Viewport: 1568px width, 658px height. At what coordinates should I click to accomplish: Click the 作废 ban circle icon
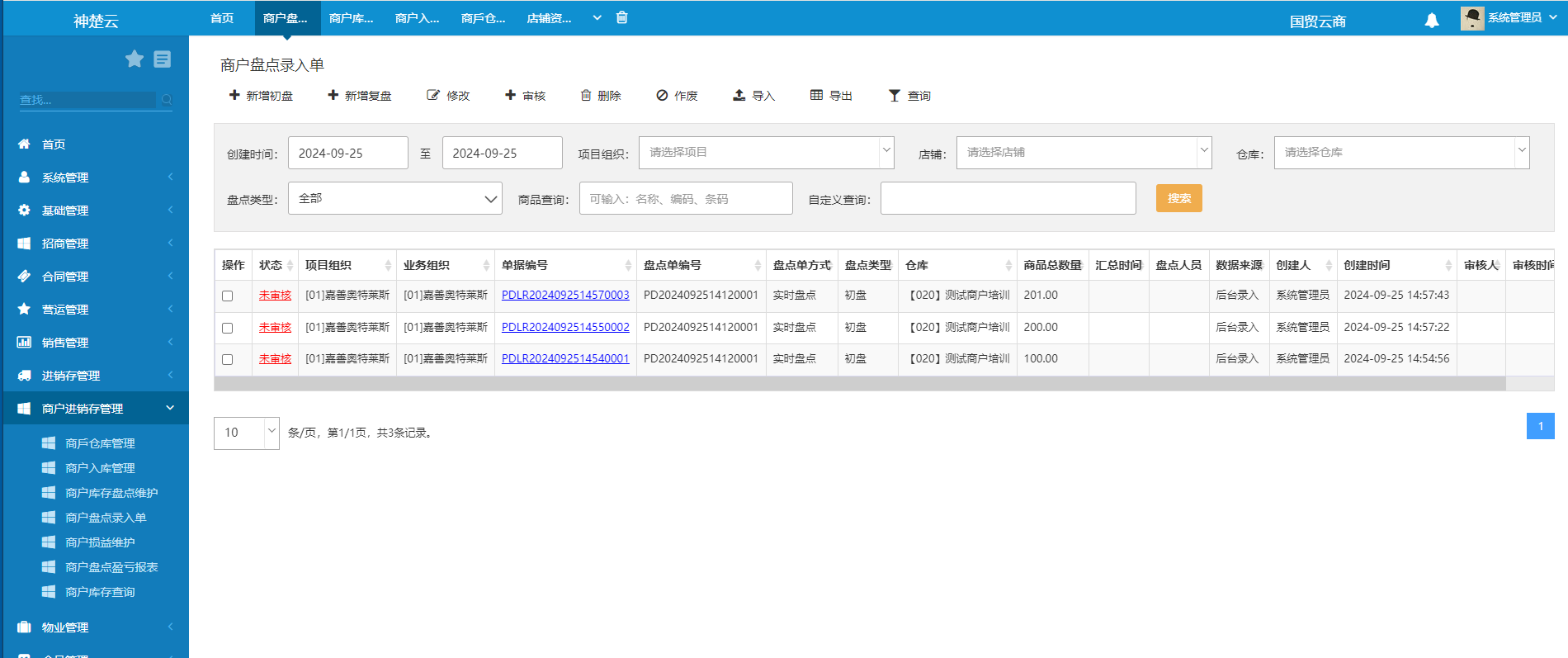click(662, 95)
